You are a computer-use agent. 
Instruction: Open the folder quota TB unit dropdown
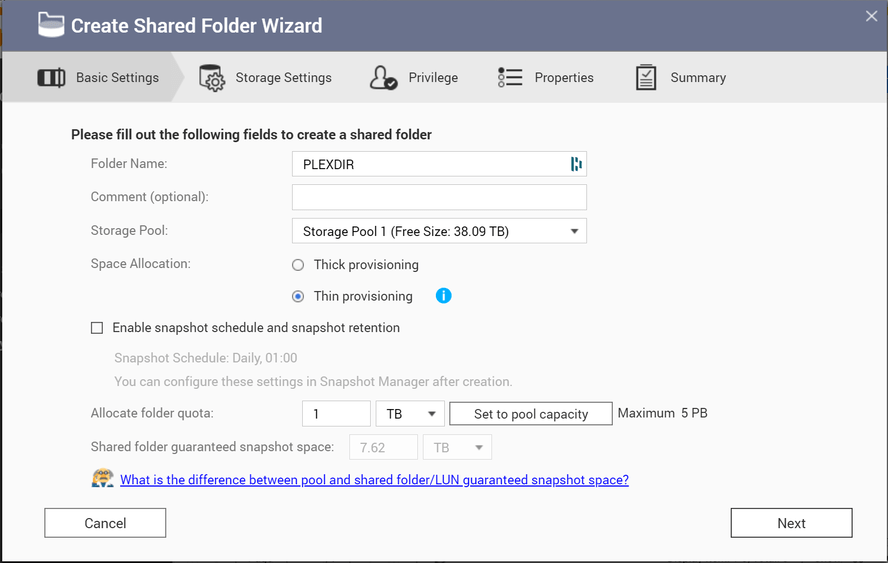409,413
